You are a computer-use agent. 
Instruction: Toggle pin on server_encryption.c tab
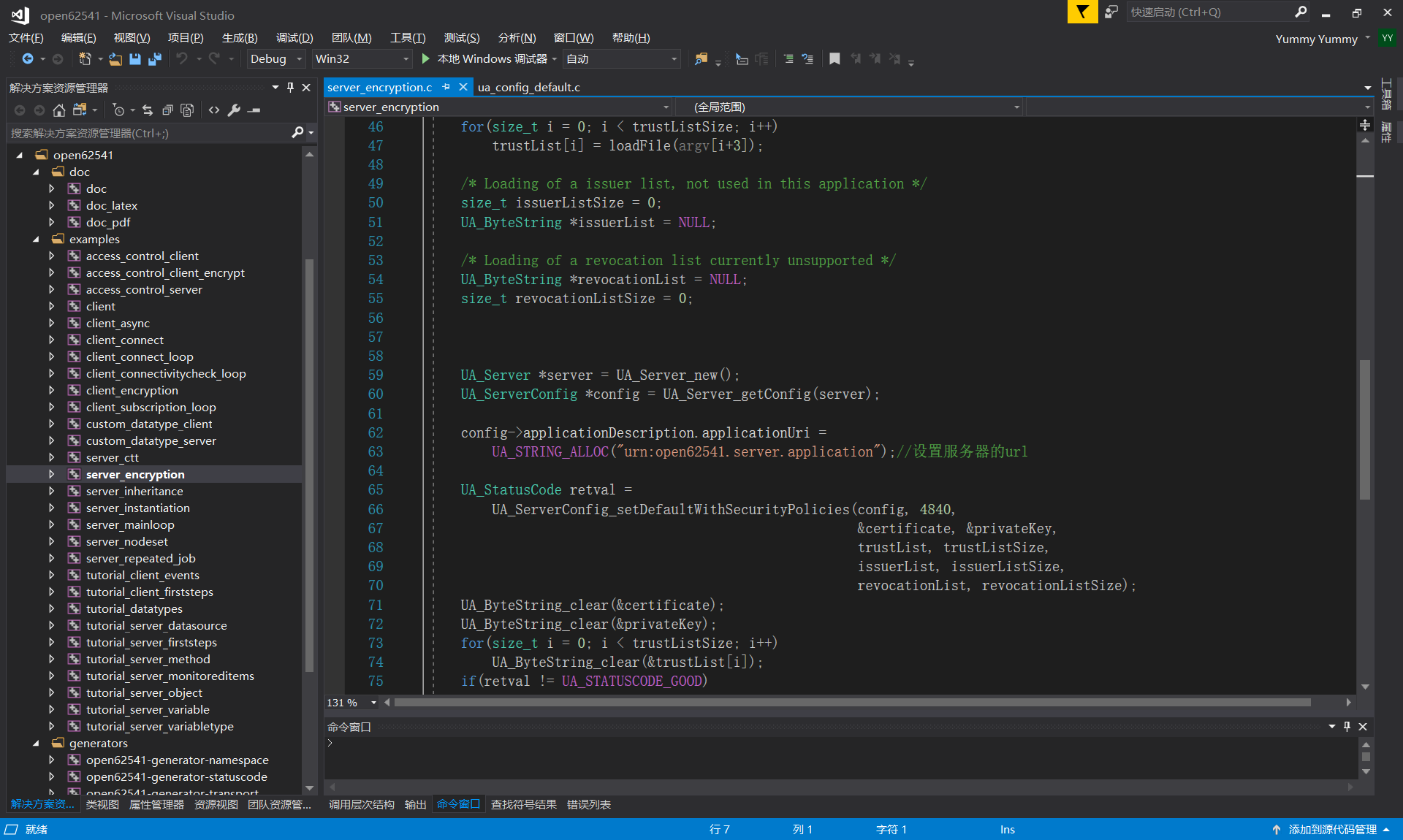coord(446,87)
